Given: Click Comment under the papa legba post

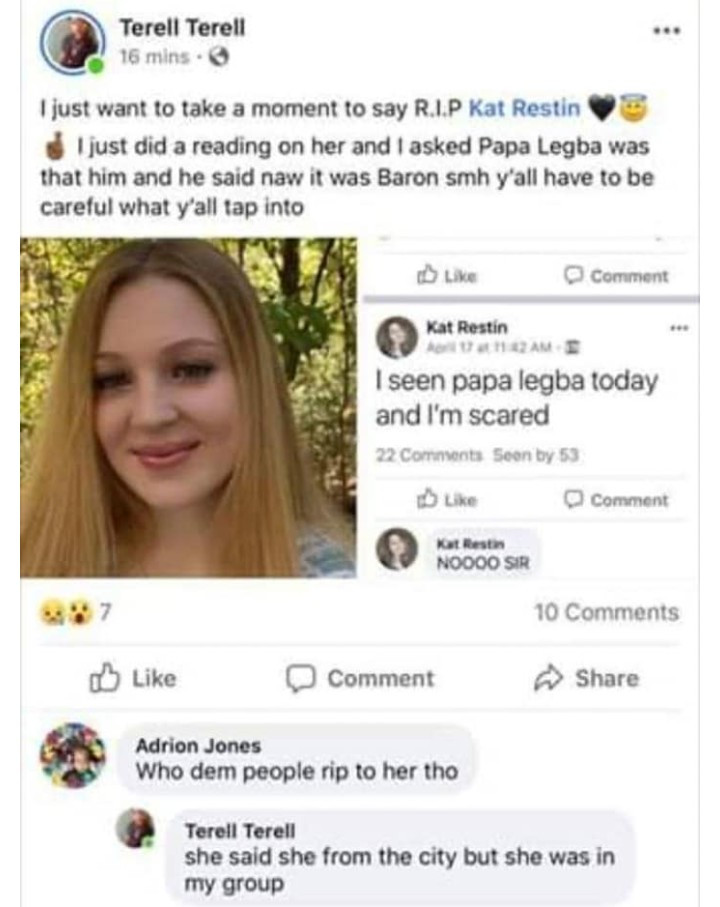Looking at the screenshot, I should pos(617,499).
